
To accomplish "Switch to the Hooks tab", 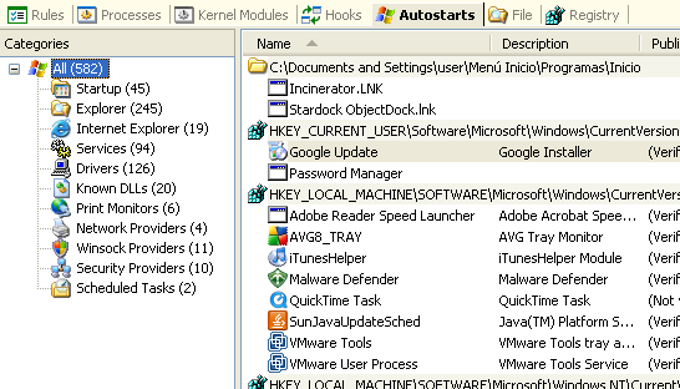I will pyautogui.click(x=332, y=15).
